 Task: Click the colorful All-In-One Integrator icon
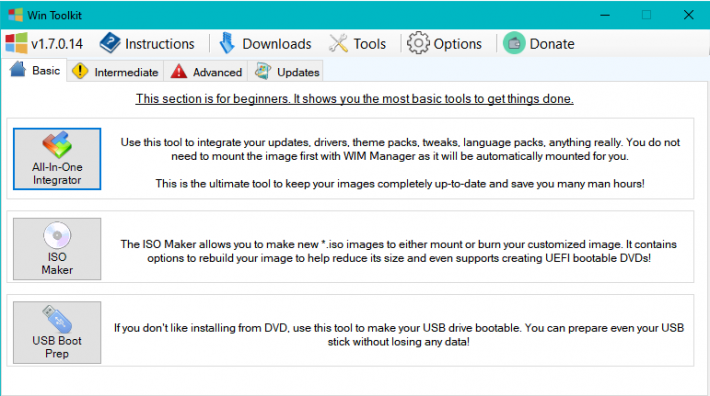57,145
